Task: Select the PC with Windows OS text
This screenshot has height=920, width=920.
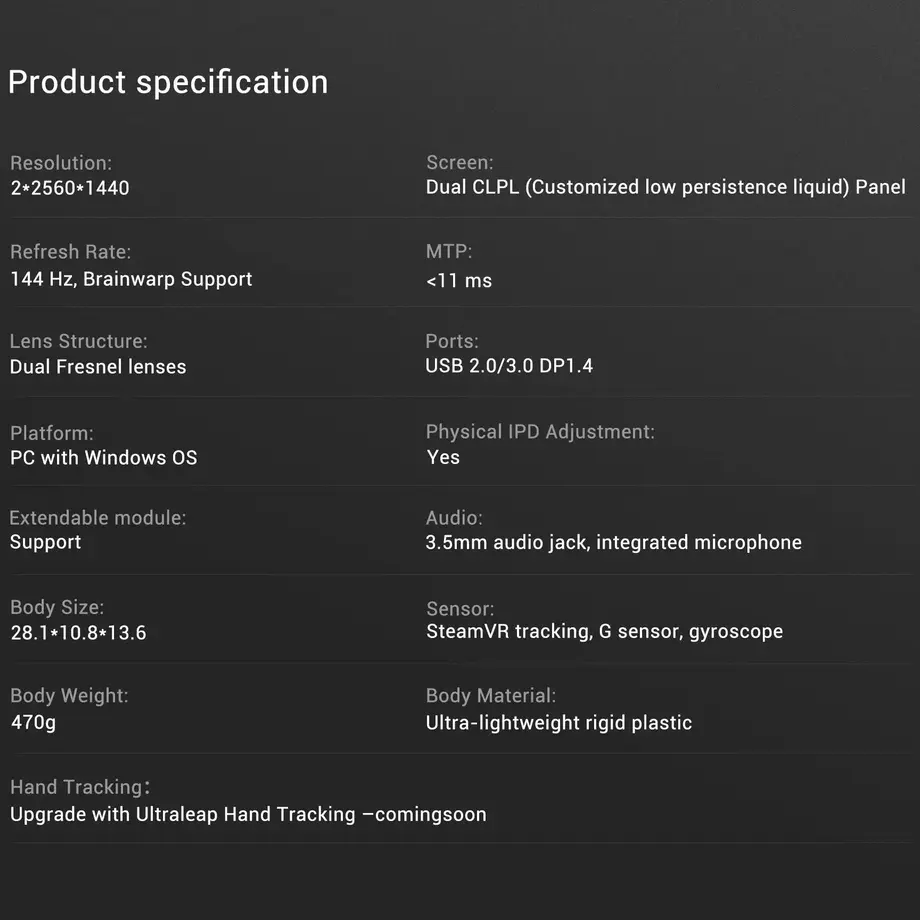Action: click(103, 458)
